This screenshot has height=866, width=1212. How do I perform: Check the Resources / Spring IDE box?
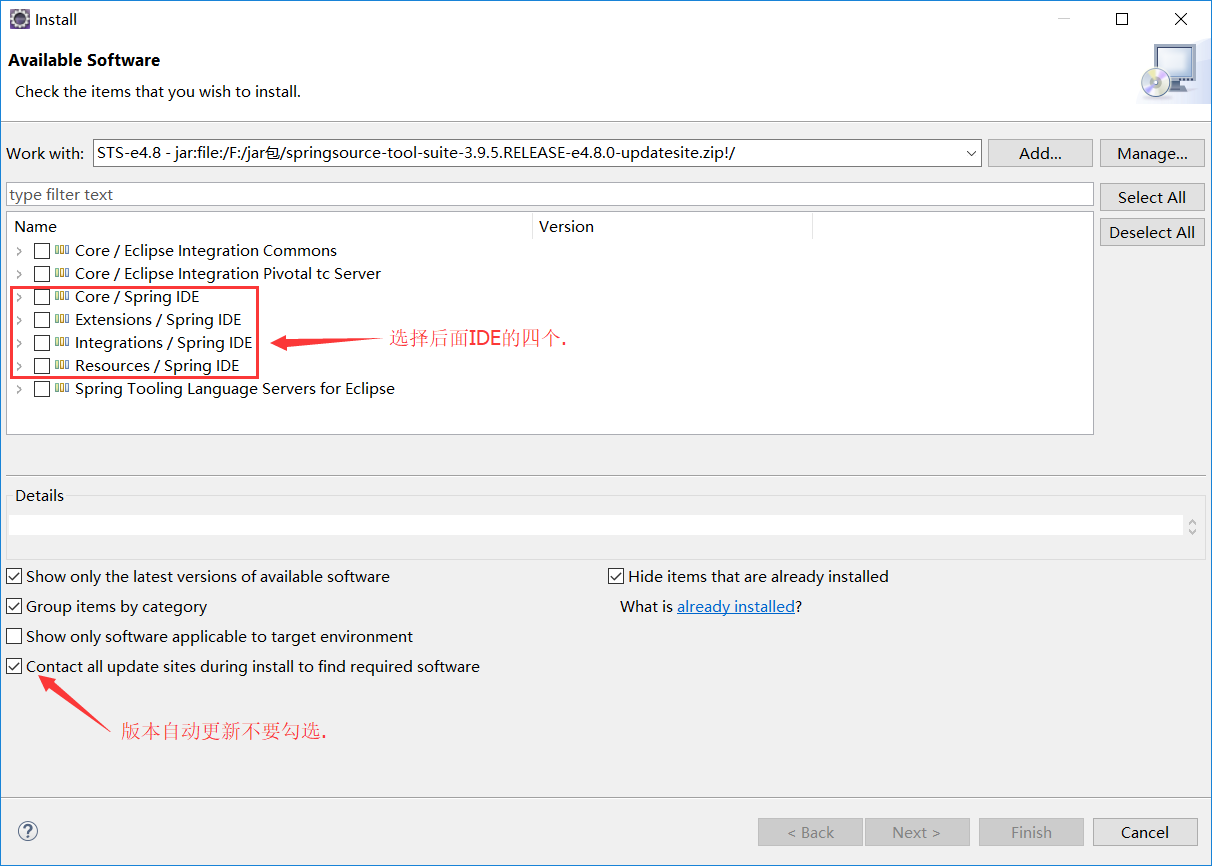pyautogui.click(x=42, y=366)
